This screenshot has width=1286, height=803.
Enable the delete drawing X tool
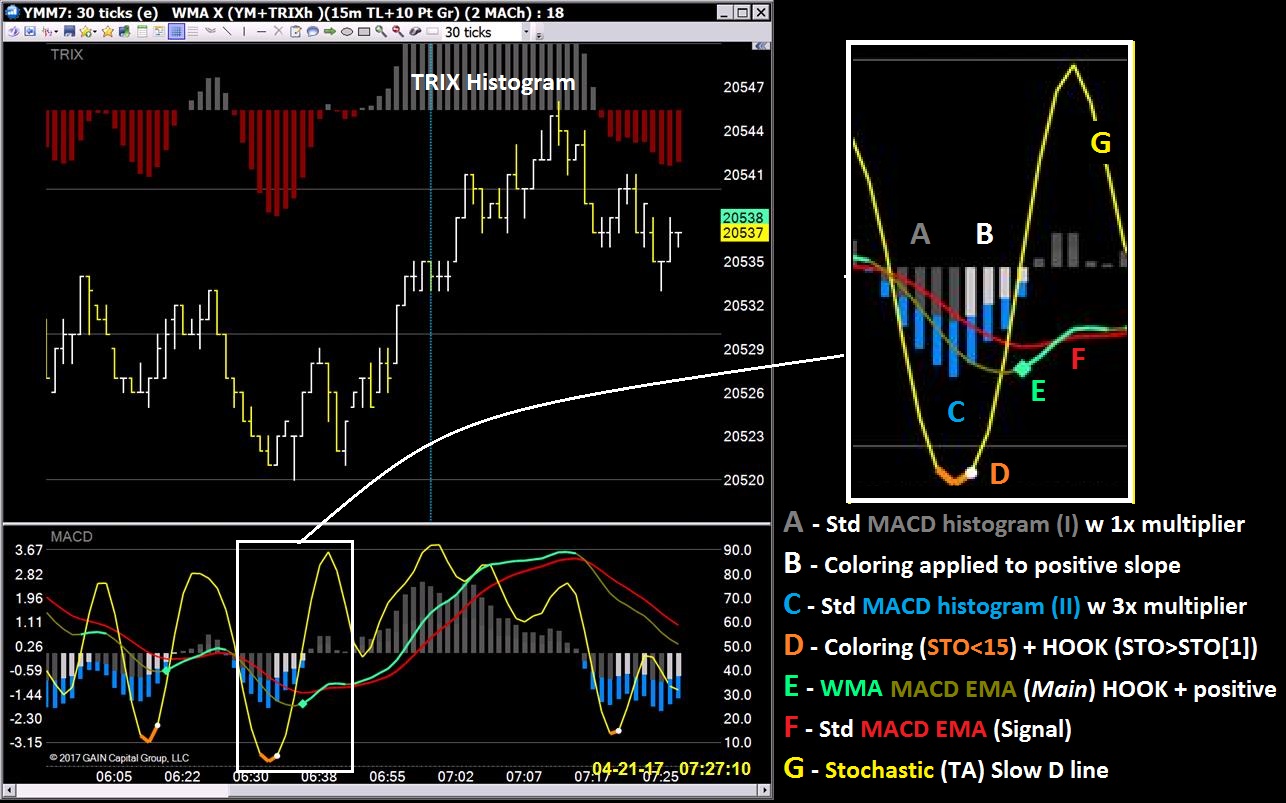click(277, 31)
